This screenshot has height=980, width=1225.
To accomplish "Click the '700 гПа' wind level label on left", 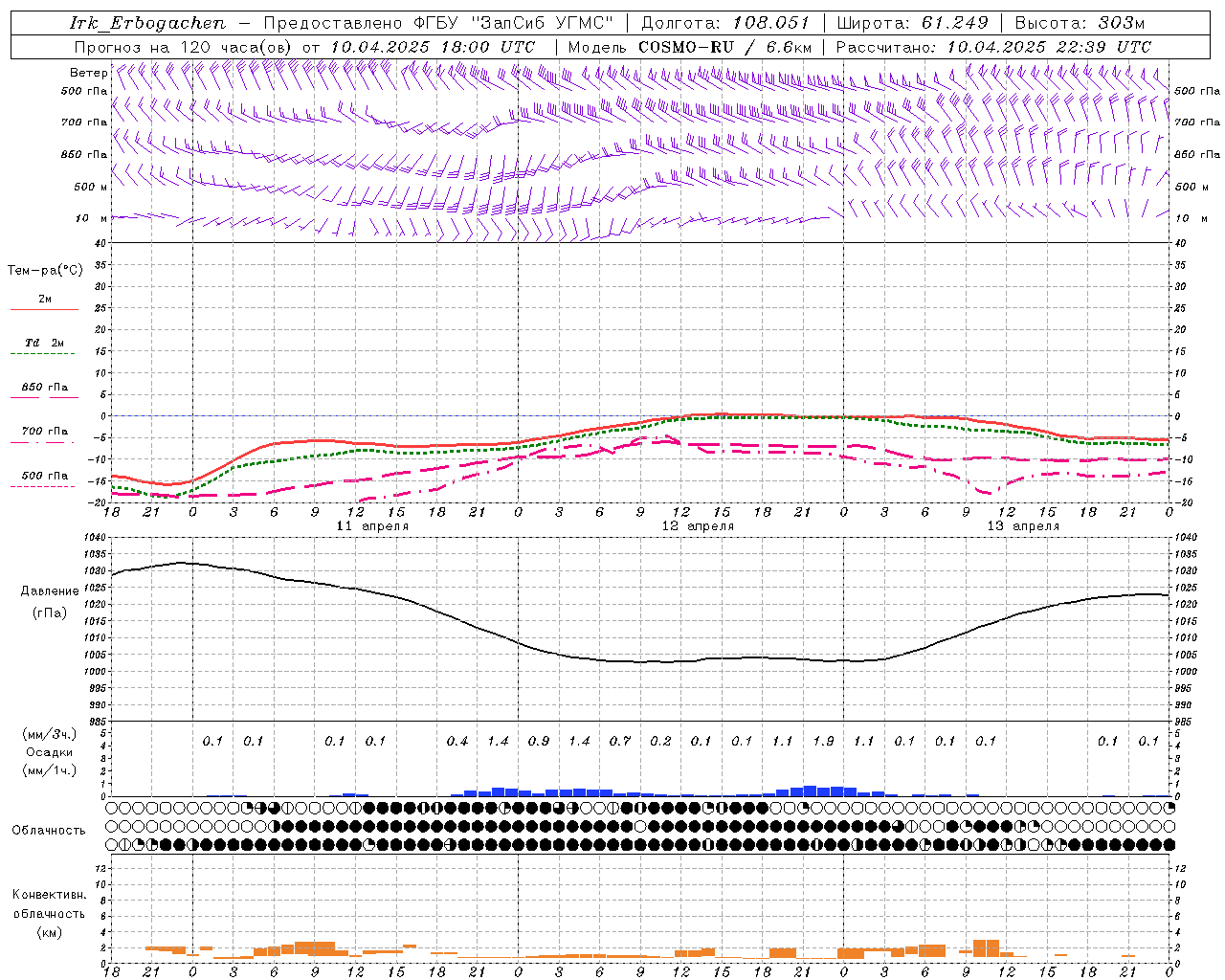I will pyautogui.click(x=84, y=122).
